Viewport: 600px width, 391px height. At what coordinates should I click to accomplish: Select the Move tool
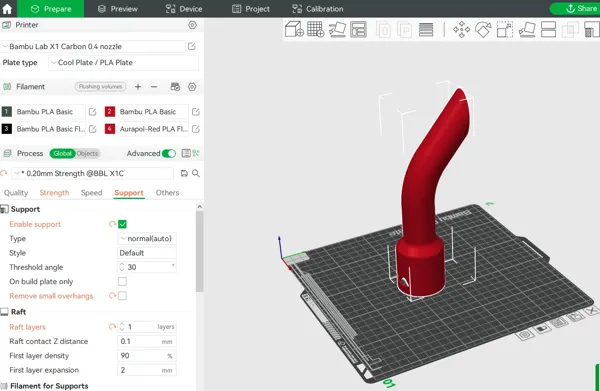point(461,29)
